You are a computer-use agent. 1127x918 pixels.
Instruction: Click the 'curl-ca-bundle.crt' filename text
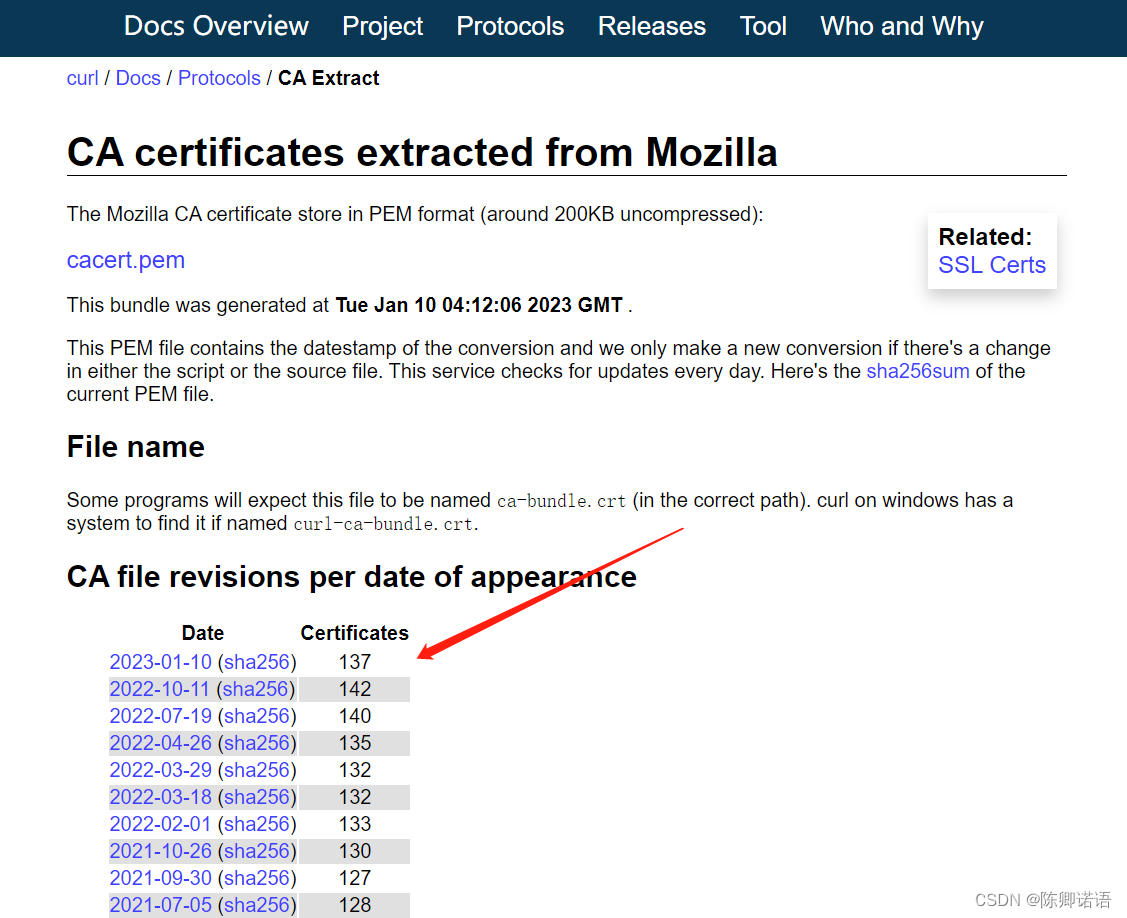(384, 523)
